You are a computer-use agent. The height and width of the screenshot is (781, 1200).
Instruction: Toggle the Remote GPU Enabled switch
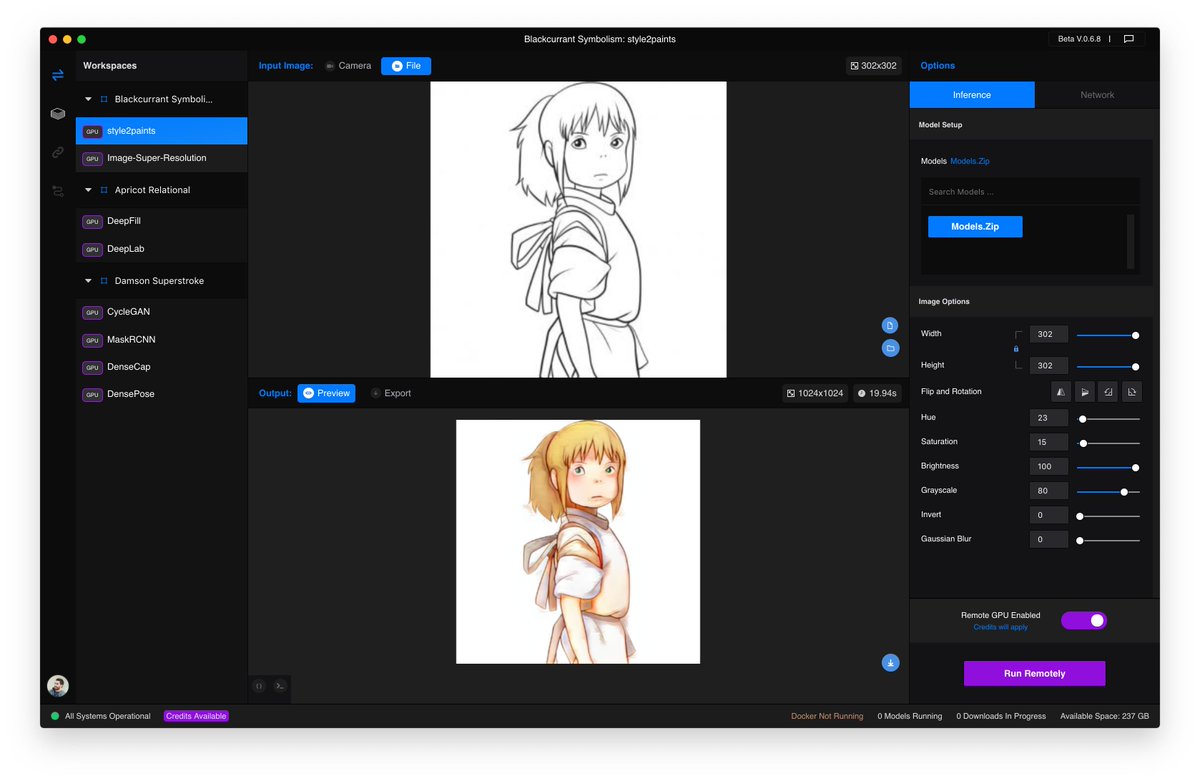pyautogui.click(x=1084, y=621)
